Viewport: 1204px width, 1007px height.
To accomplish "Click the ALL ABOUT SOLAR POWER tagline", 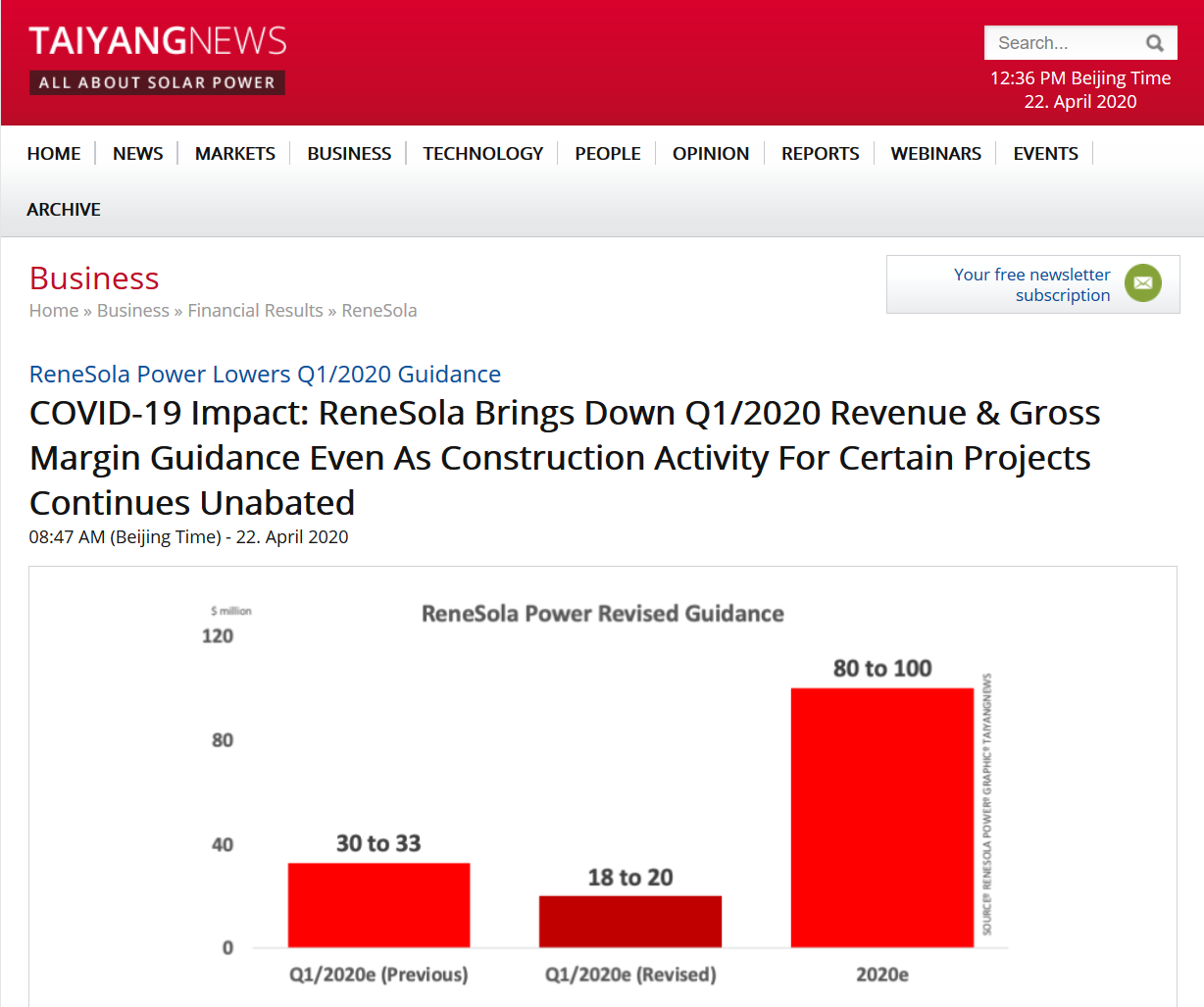I will pyautogui.click(x=157, y=82).
